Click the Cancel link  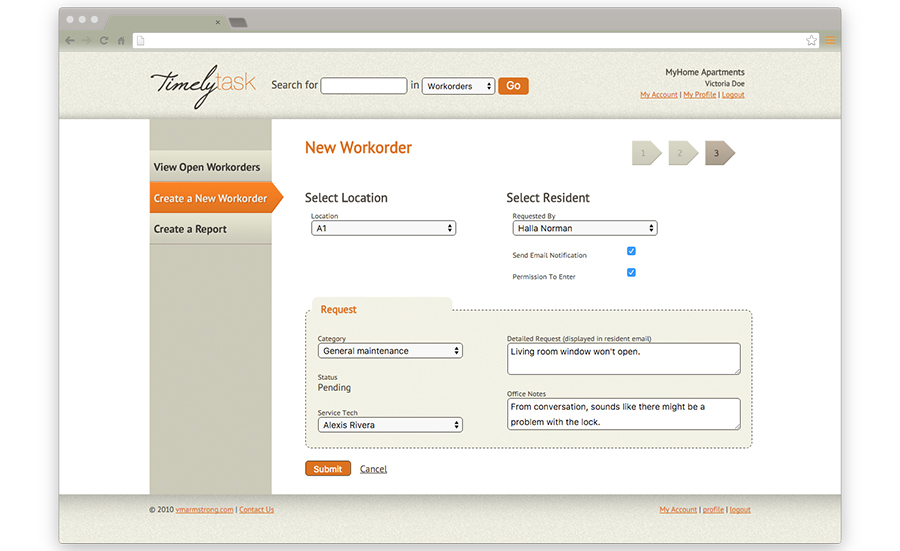coord(373,469)
